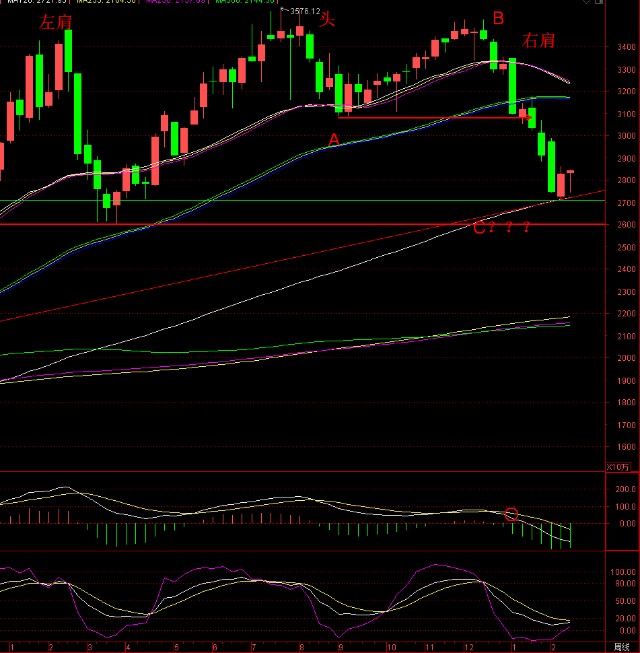The image size is (640, 653).
Task: Click the 80.00 KDJ axis value
Action: click(x=625, y=583)
